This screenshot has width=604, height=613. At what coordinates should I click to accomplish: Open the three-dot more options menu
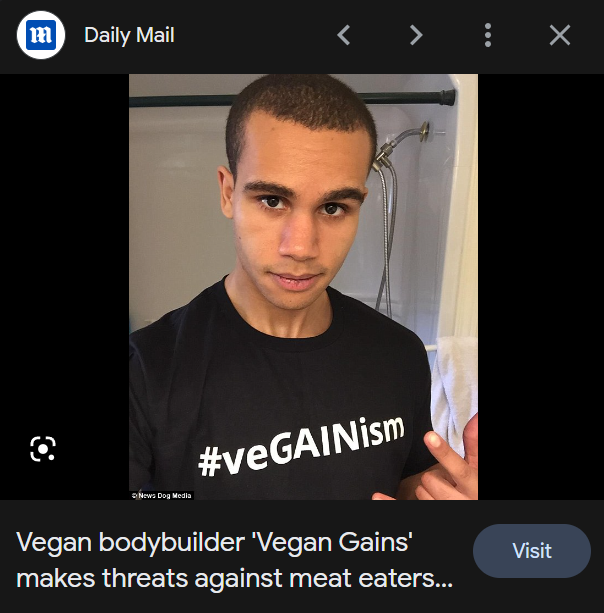pos(488,35)
